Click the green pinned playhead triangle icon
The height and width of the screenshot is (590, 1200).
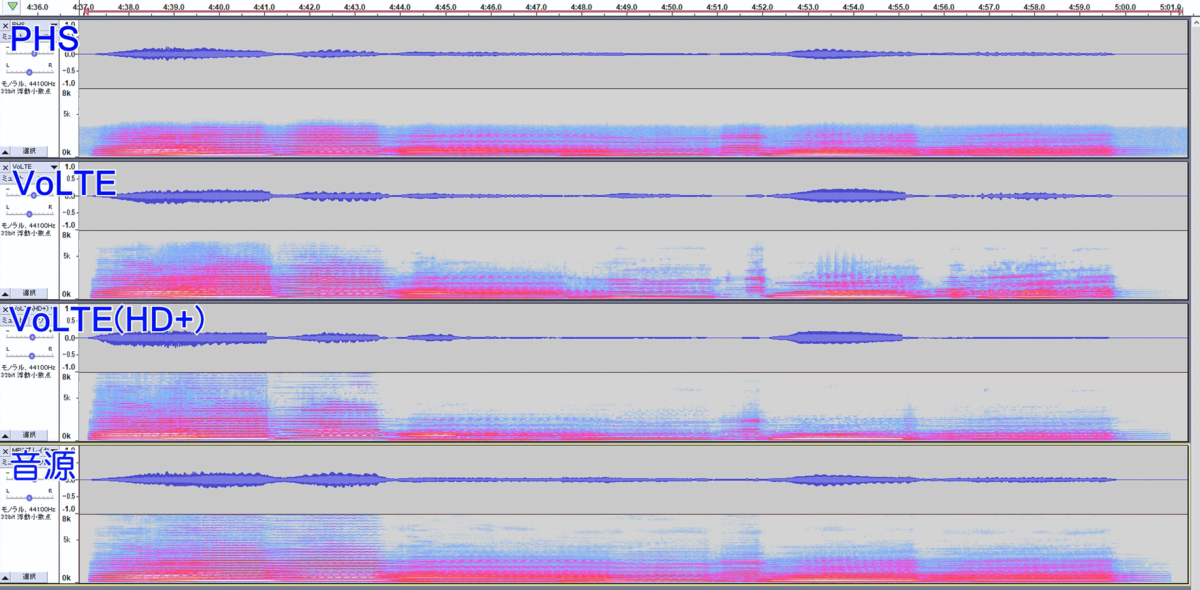(11, 7)
